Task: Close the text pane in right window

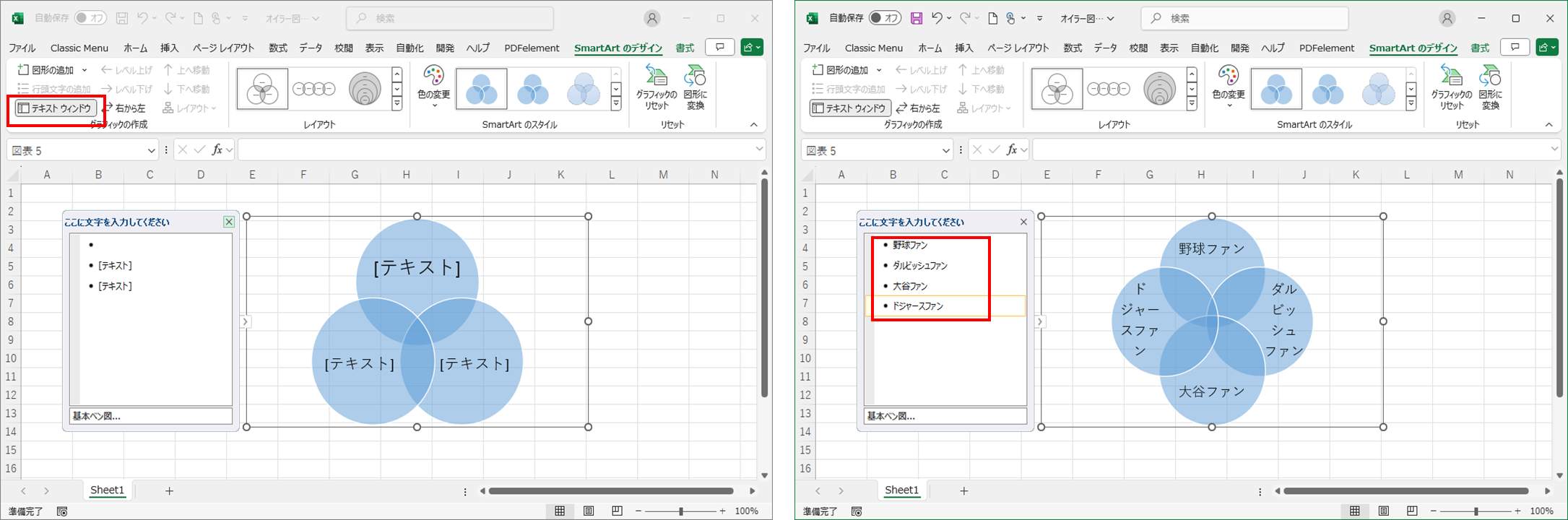Action: pos(1023,222)
